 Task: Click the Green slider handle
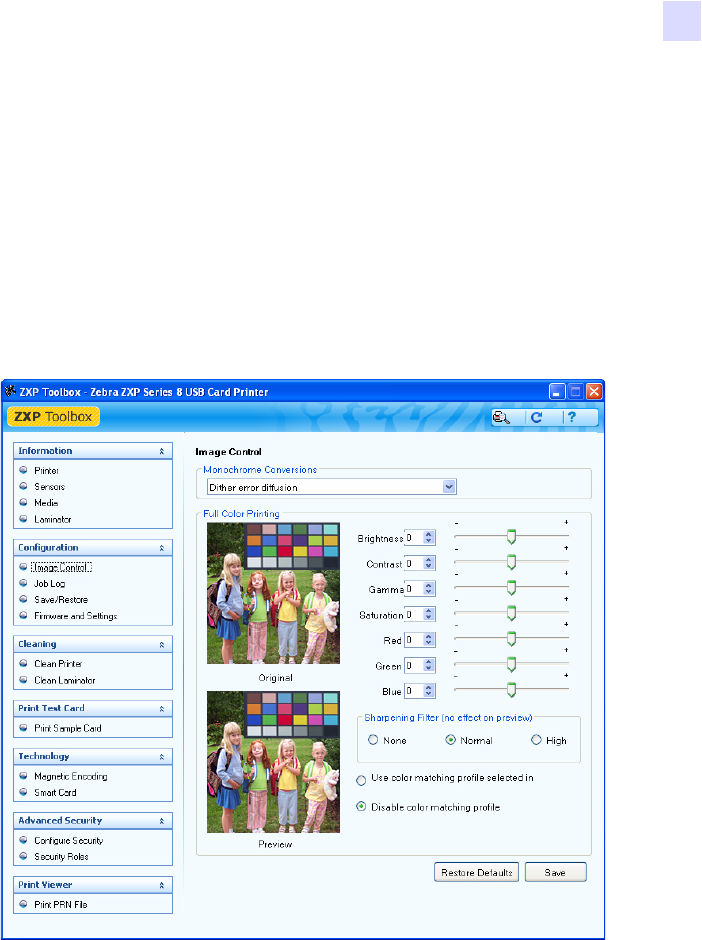pos(511,664)
